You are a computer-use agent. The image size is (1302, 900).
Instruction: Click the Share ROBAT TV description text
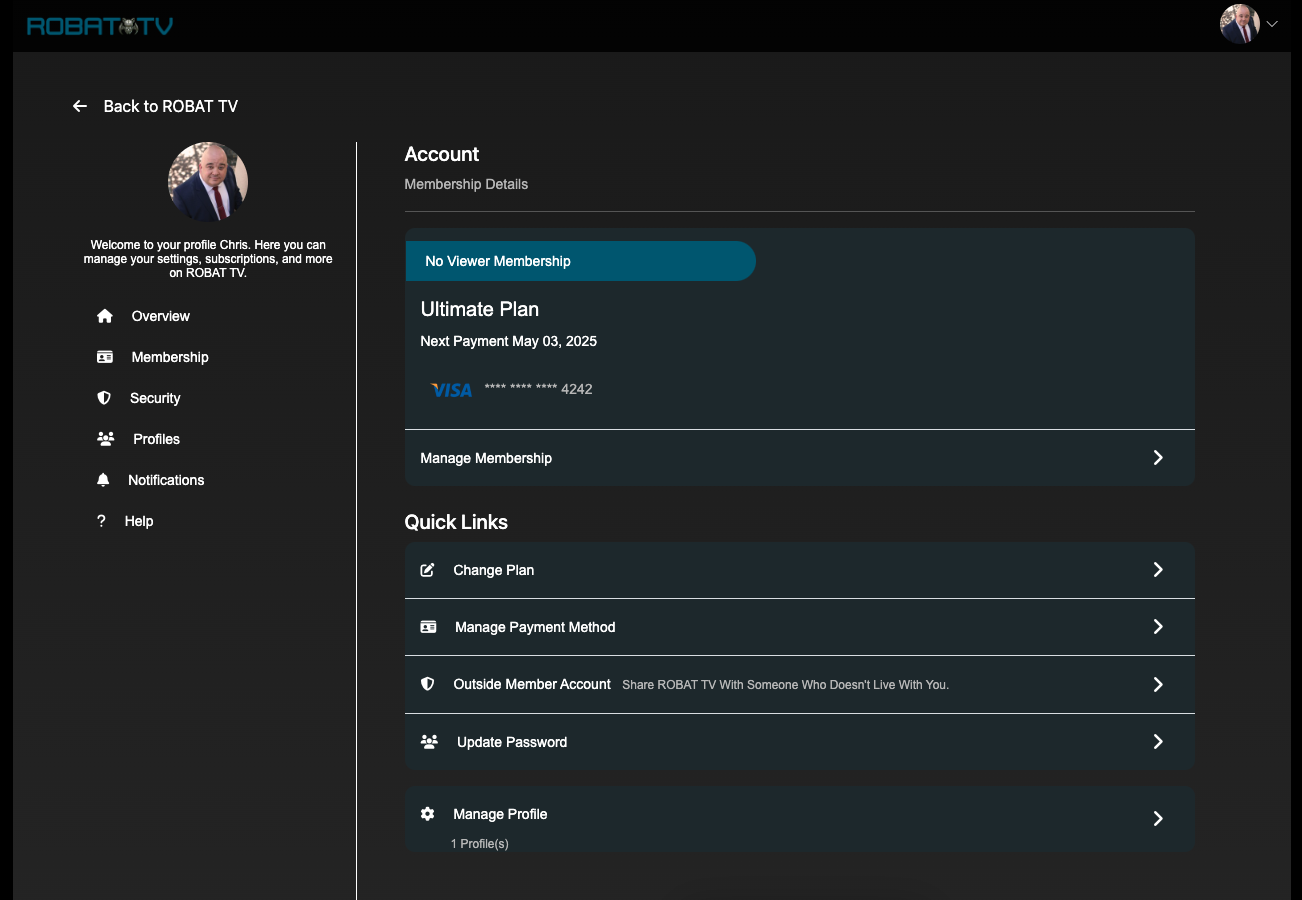click(x=785, y=685)
